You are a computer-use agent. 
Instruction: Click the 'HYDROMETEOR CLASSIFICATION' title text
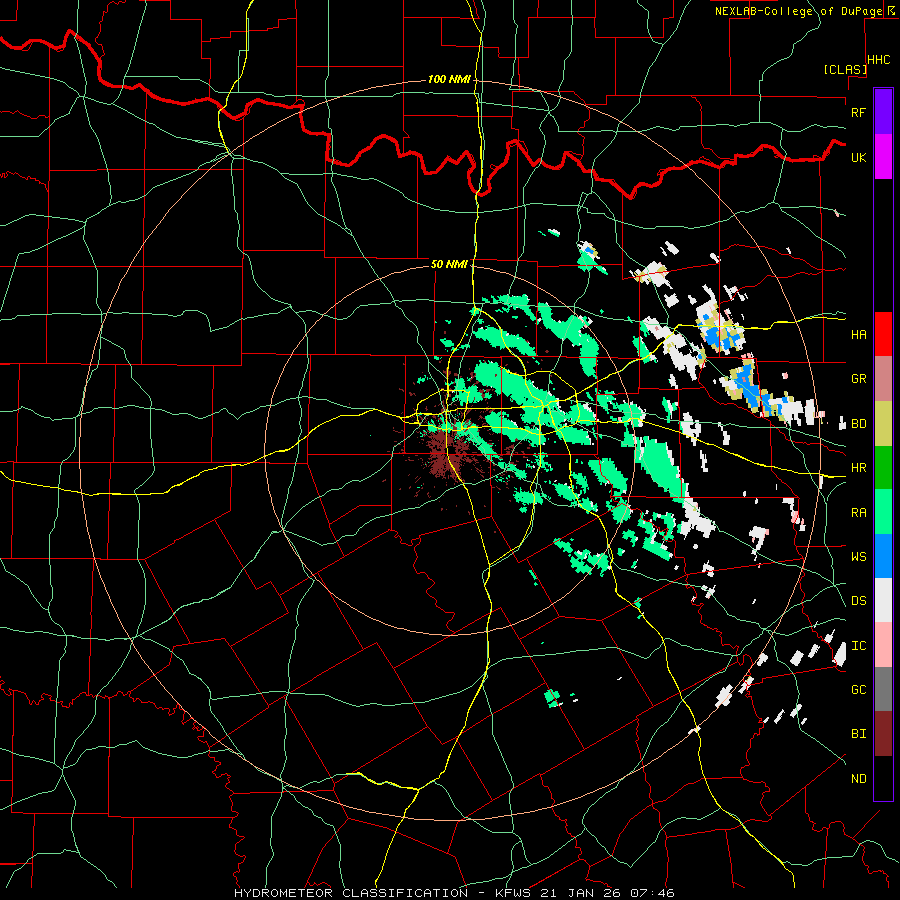click(351, 893)
